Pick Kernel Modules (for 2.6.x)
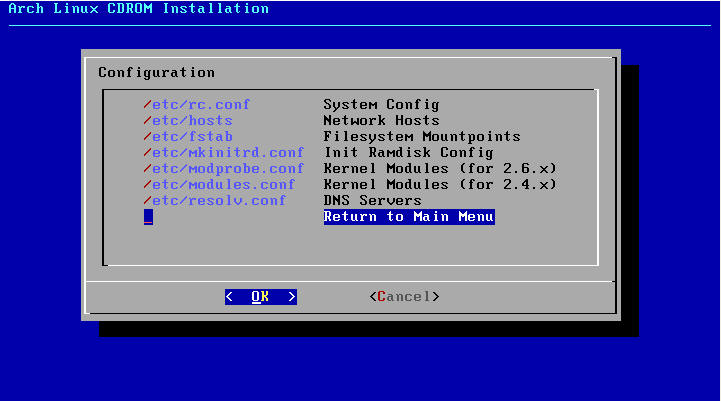The width and height of the screenshot is (721, 401). point(439,168)
